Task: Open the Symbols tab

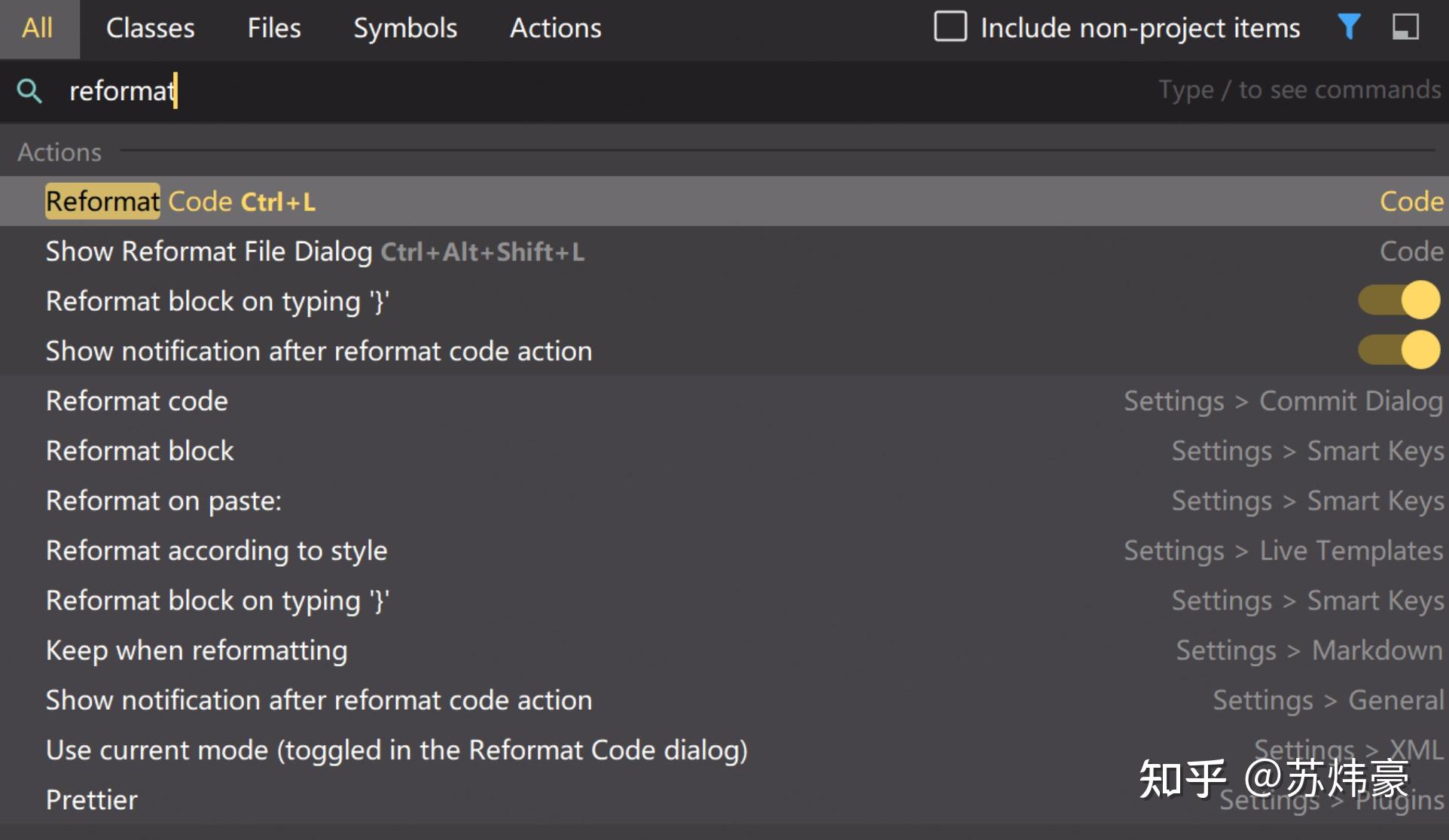Action: tap(405, 29)
